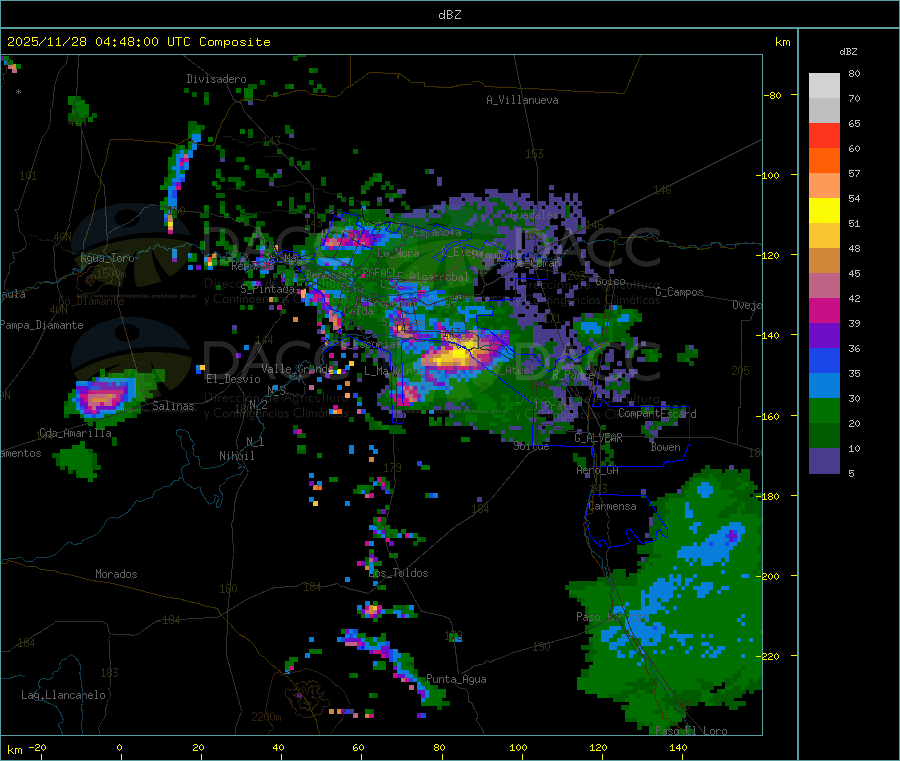The width and height of the screenshot is (900, 761).
Task: Click the El_Desvio location label
Action: (x=233, y=379)
